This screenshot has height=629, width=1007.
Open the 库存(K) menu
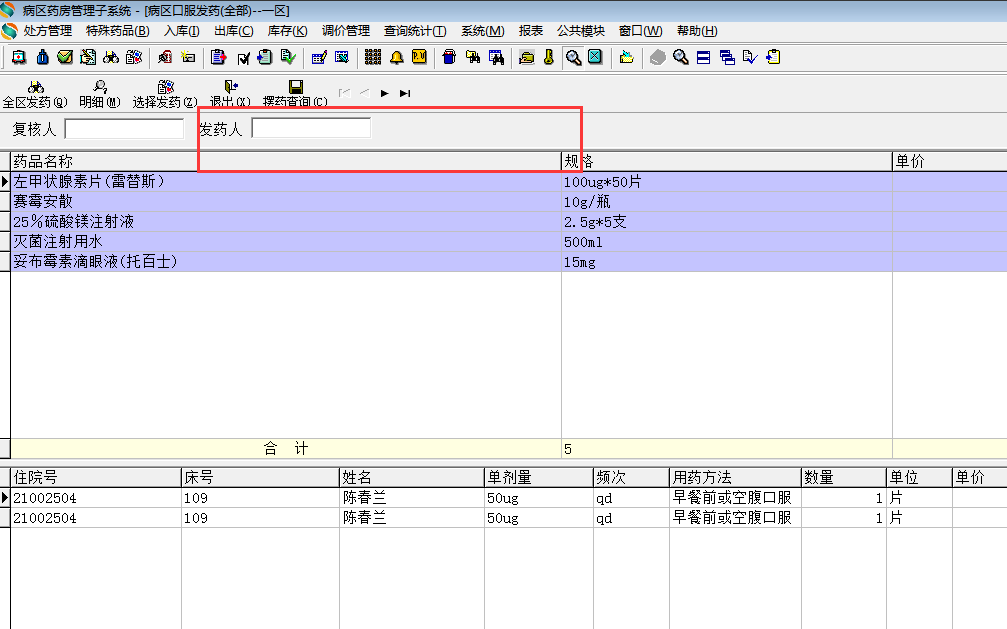287,31
